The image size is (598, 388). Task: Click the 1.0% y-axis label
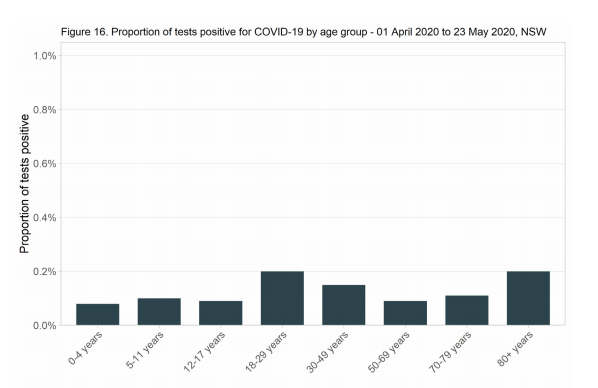click(45, 56)
